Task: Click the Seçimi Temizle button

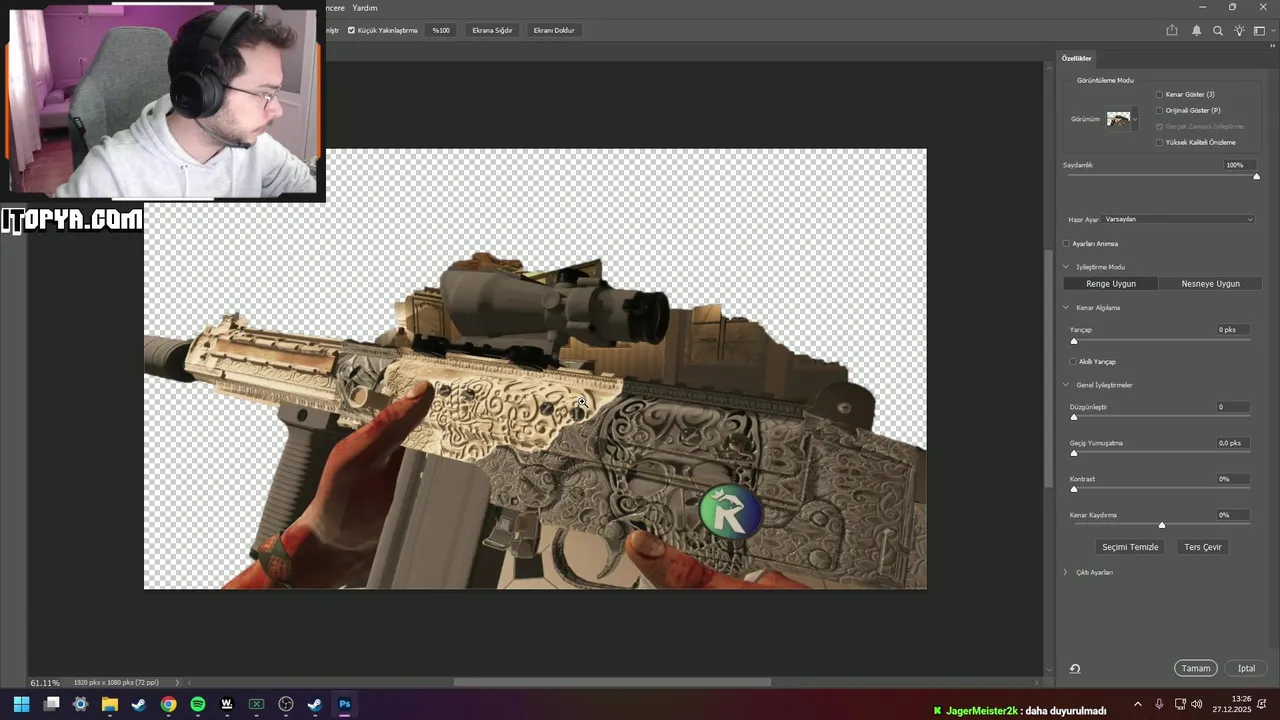Action: (x=1130, y=547)
